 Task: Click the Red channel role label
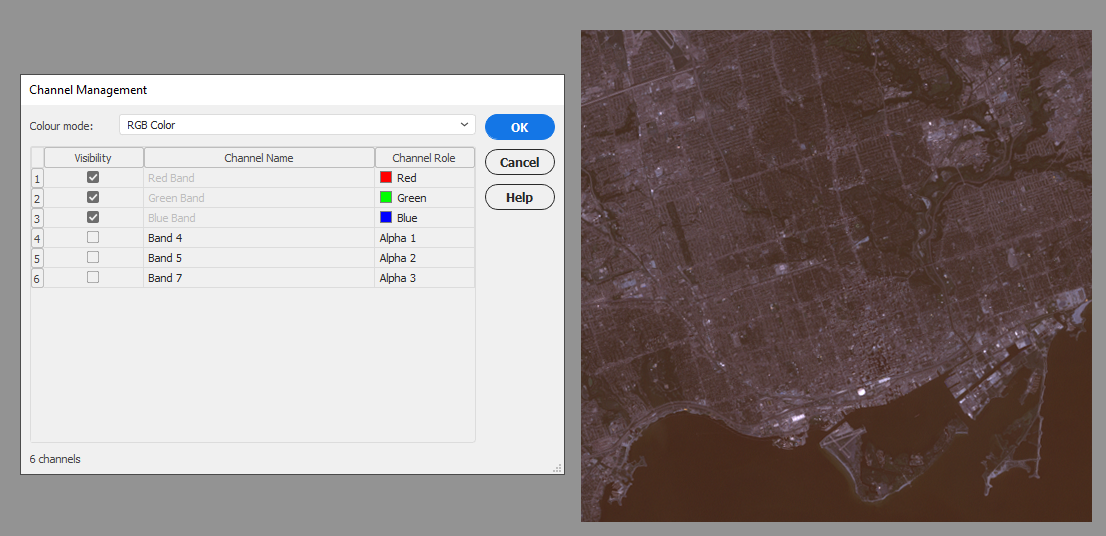407,178
